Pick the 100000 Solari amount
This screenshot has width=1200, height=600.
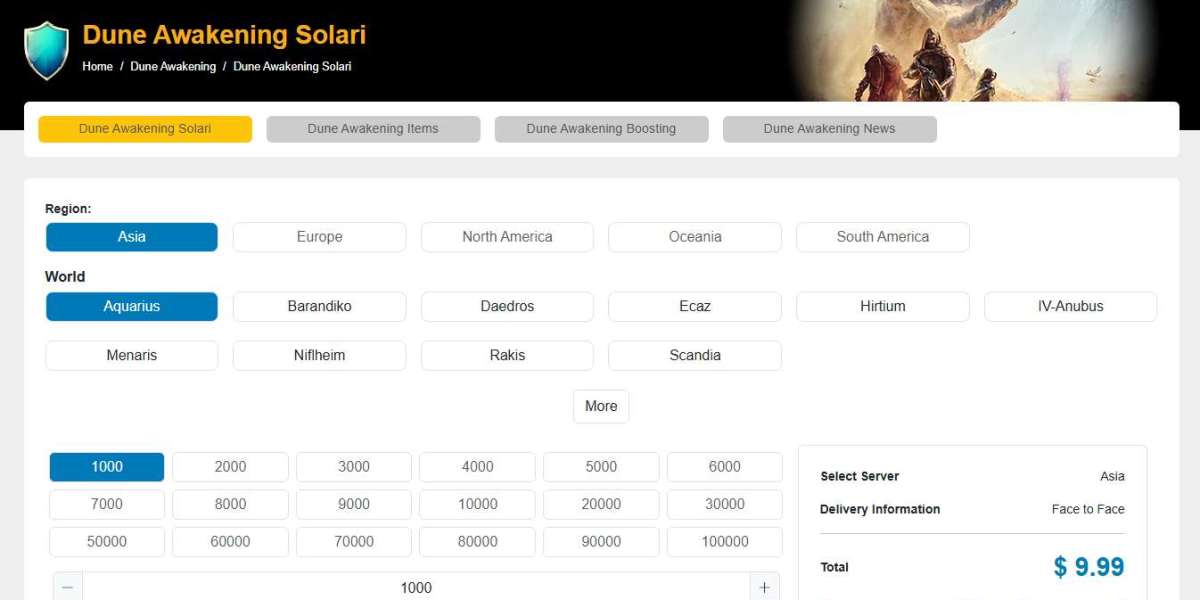coord(724,542)
